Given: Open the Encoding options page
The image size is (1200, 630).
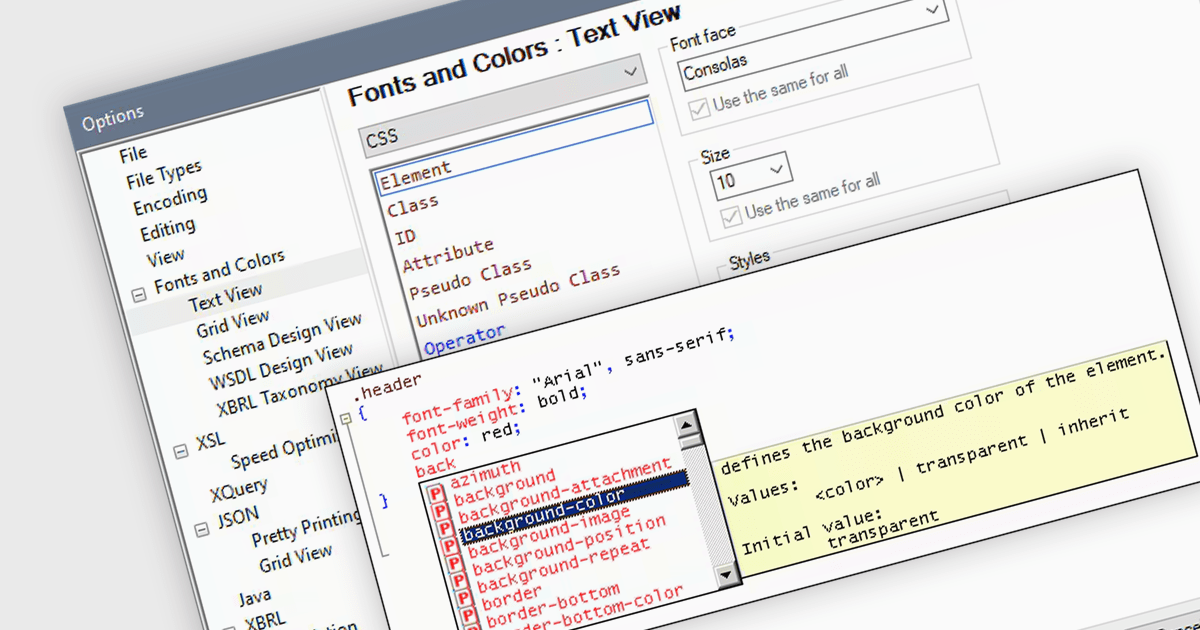Looking at the screenshot, I should click(170, 201).
